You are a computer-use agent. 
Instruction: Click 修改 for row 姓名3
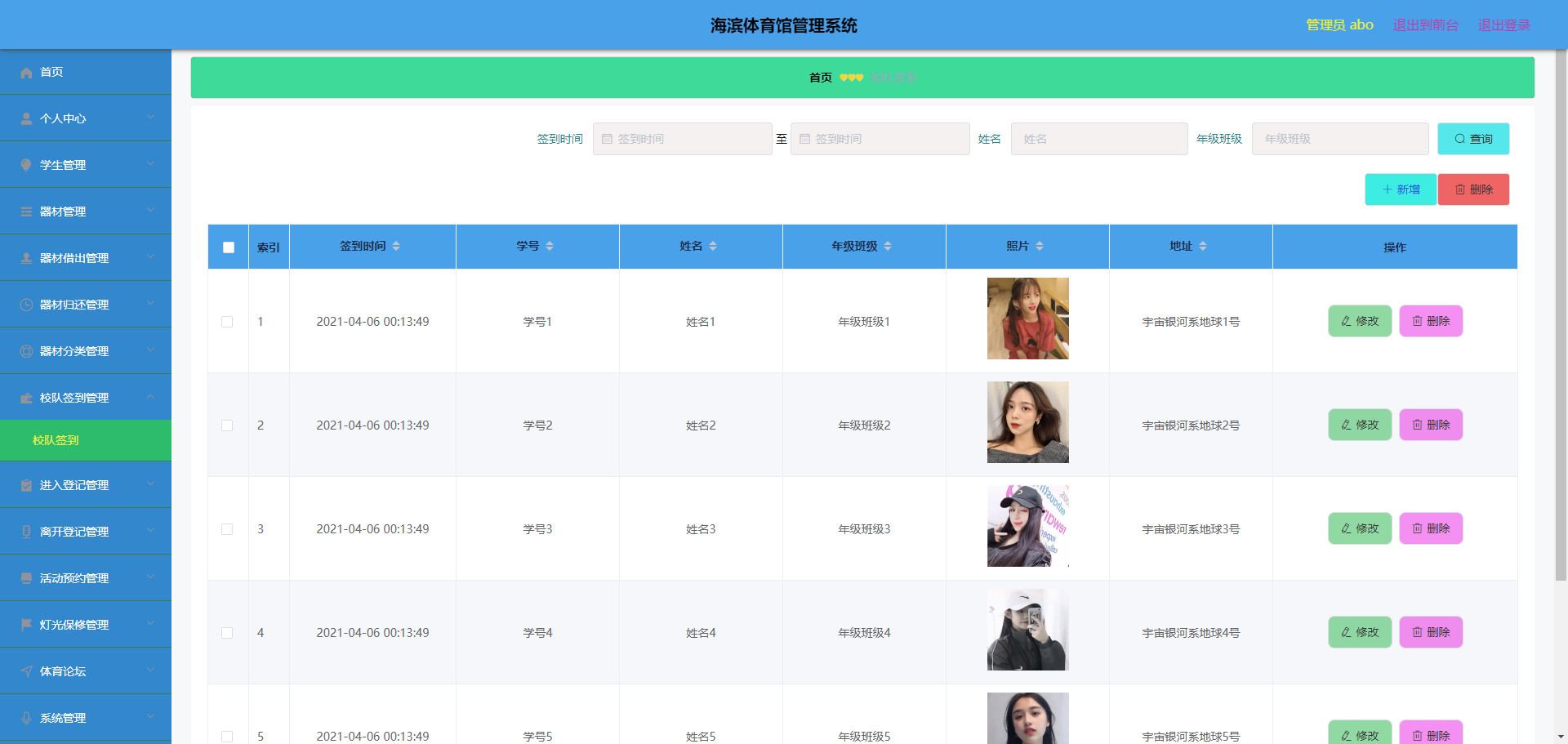point(1360,528)
